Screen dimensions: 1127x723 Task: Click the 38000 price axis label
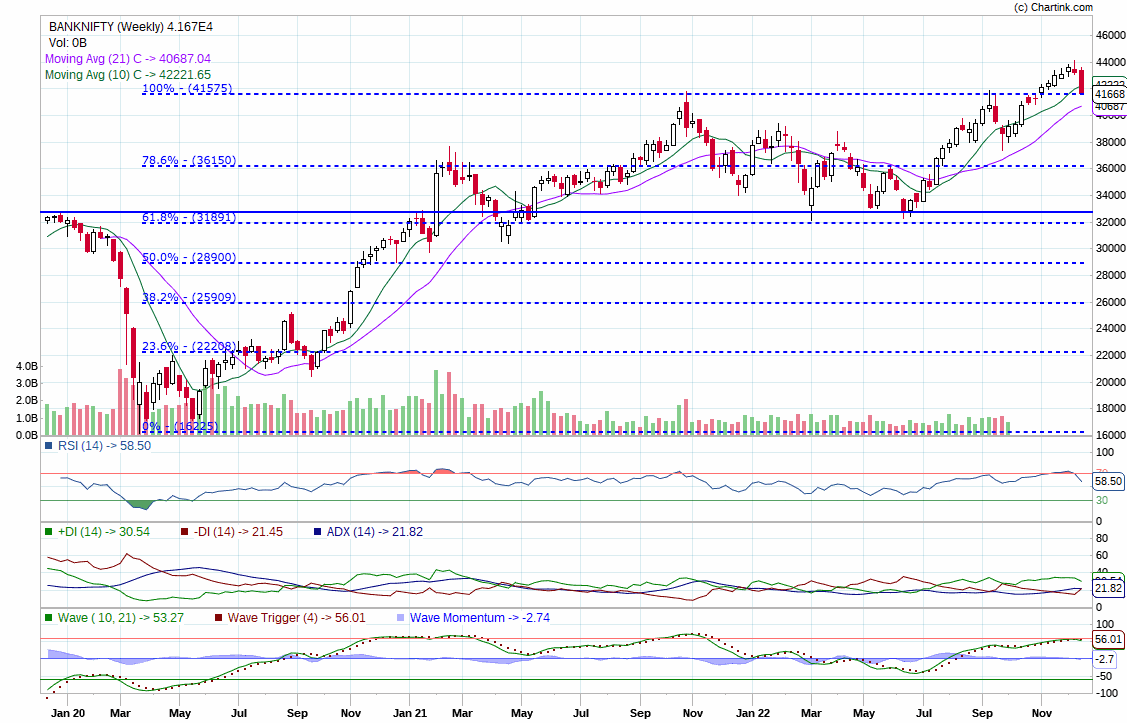pos(1110,142)
